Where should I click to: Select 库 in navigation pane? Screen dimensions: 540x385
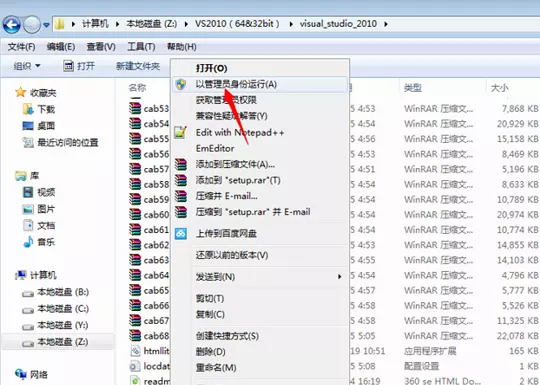tap(34, 176)
